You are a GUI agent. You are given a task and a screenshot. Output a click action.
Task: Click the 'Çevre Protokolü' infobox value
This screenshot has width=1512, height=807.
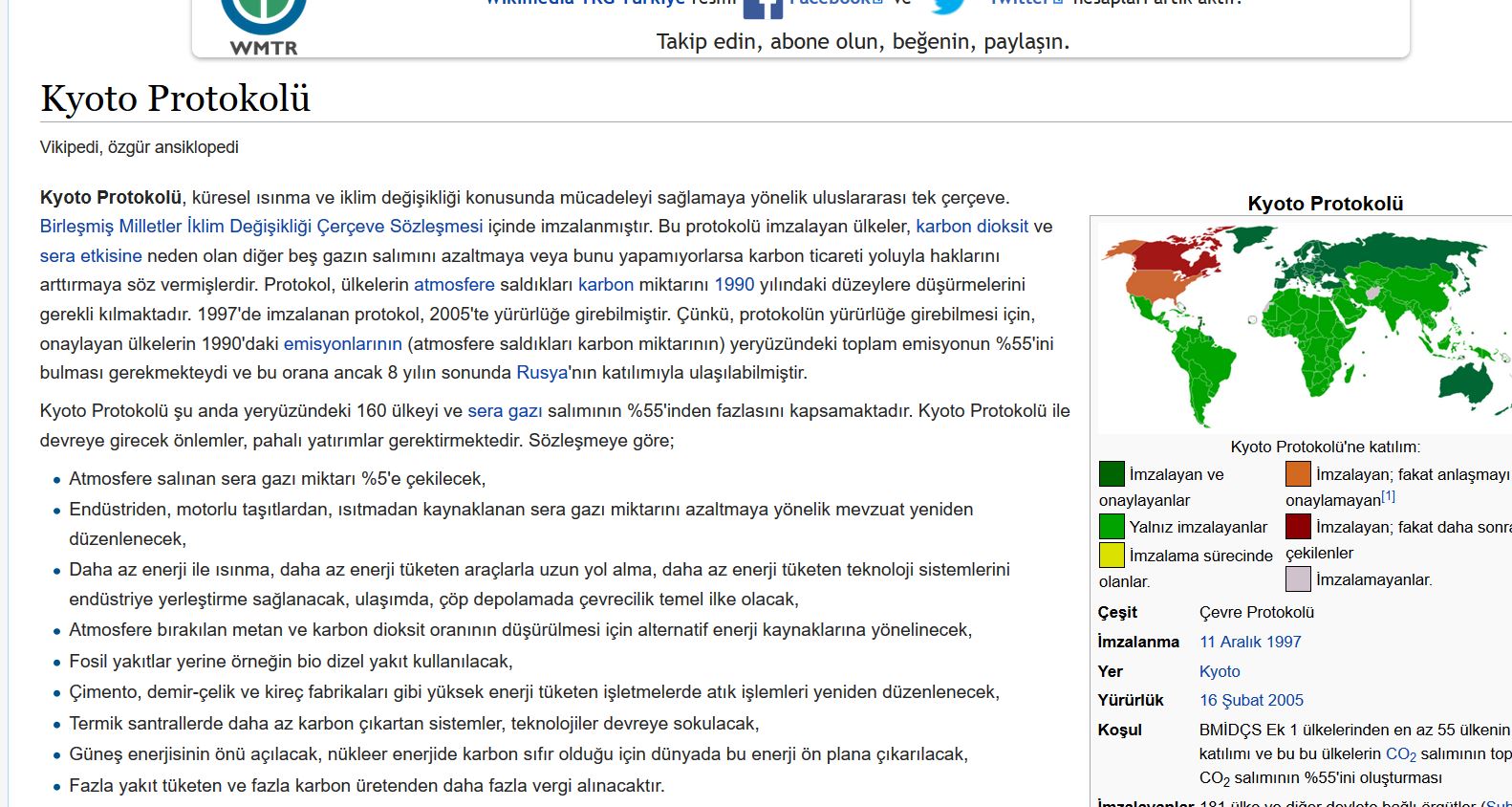tap(1257, 612)
